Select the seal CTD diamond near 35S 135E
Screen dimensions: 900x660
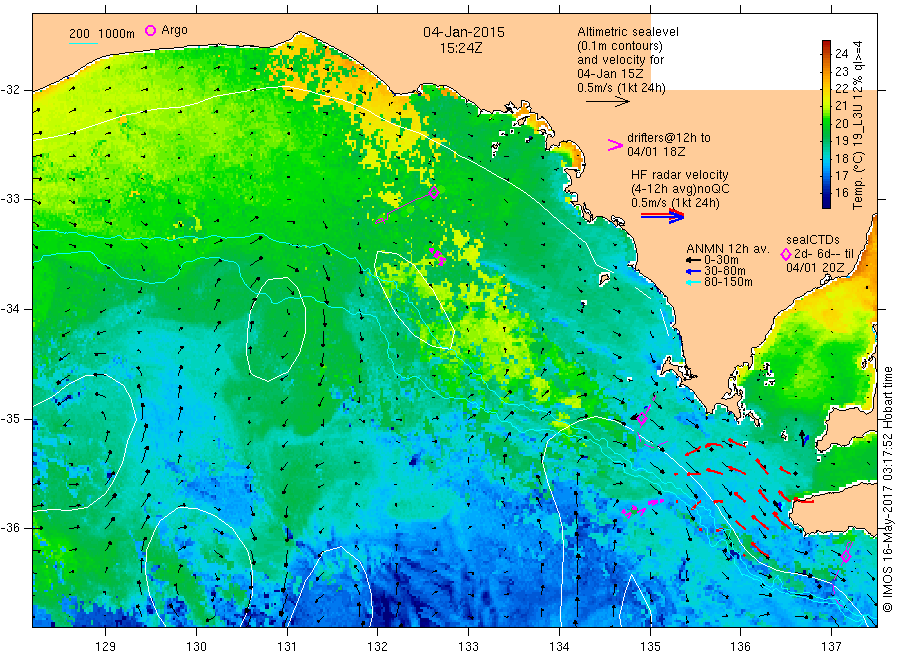point(642,419)
